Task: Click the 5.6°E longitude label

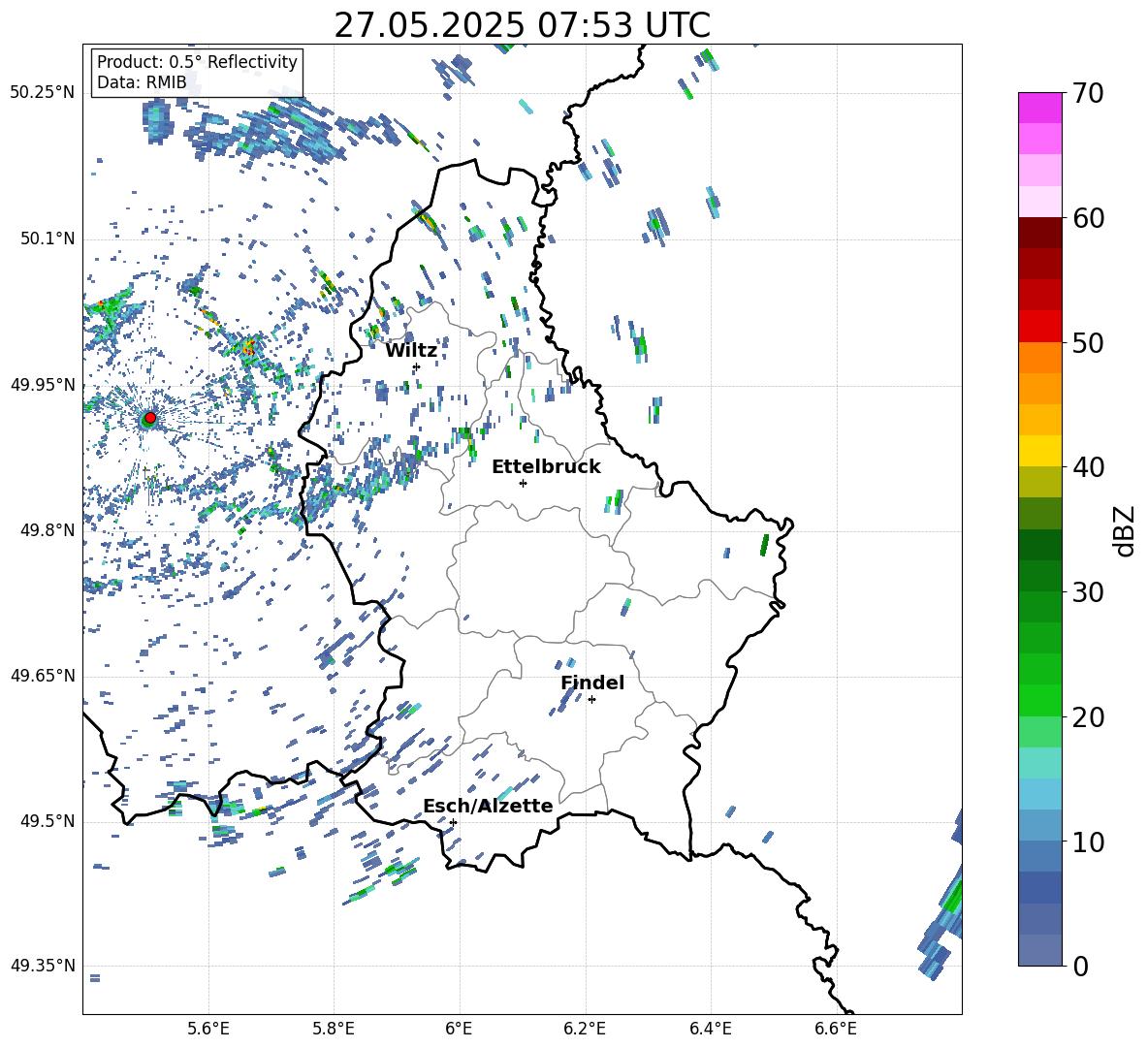Action: click(208, 1029)
